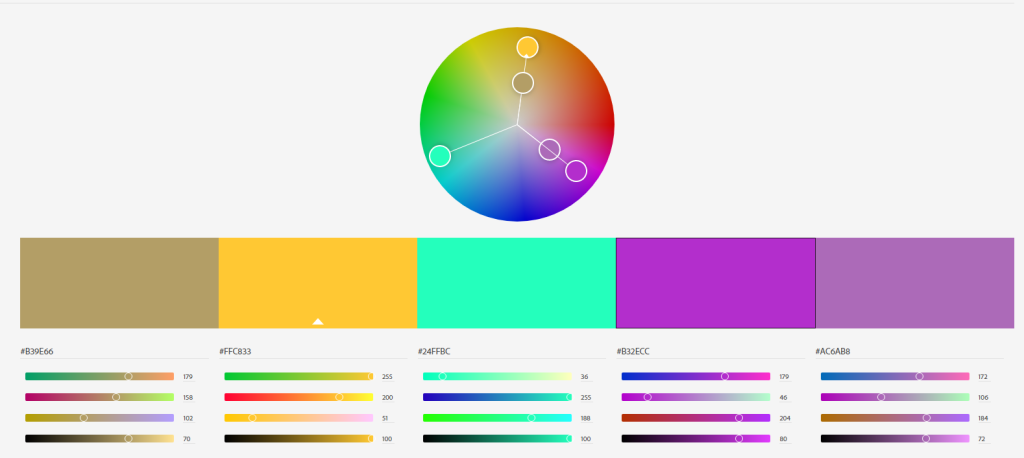
Task: Click the mint green #24FFBC swatch
Action: (x=516, y=282)
